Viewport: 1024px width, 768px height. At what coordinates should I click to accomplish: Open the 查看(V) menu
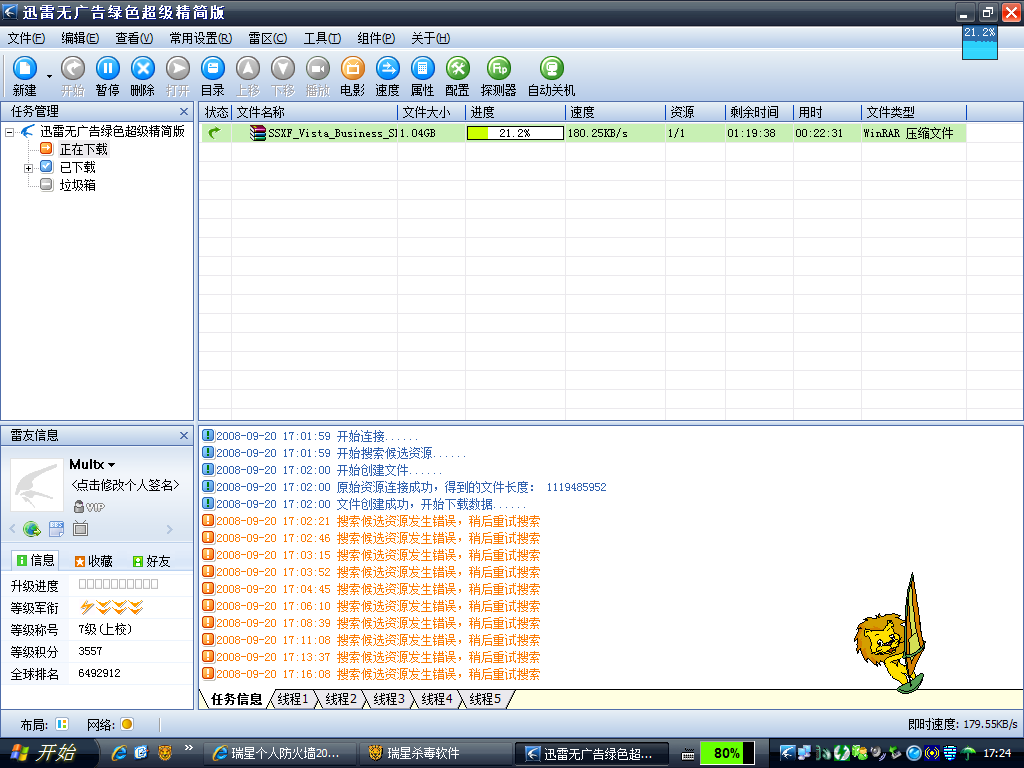[x=134, y=39]
